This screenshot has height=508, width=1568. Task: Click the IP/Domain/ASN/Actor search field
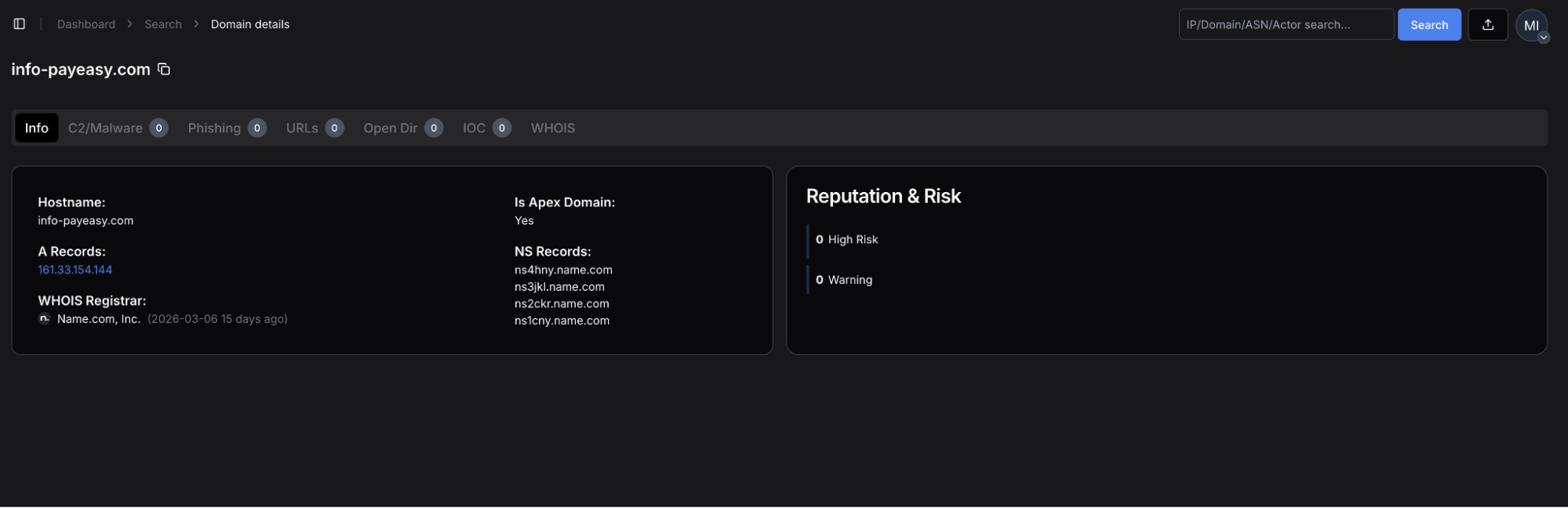[1285, 24]
